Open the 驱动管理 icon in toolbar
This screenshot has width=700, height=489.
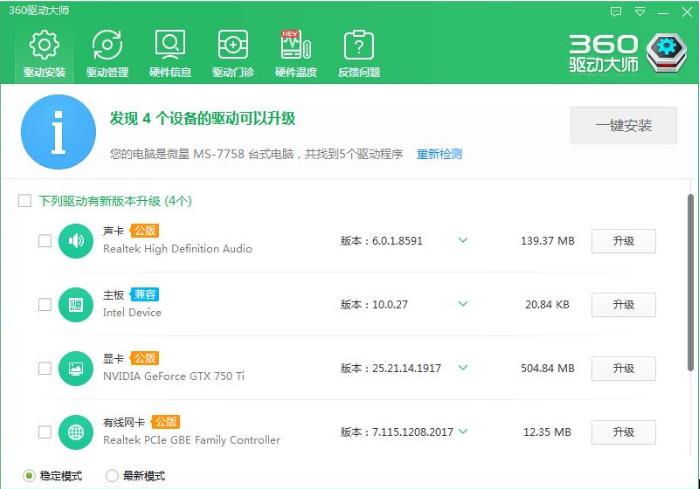tap(107, 46)
